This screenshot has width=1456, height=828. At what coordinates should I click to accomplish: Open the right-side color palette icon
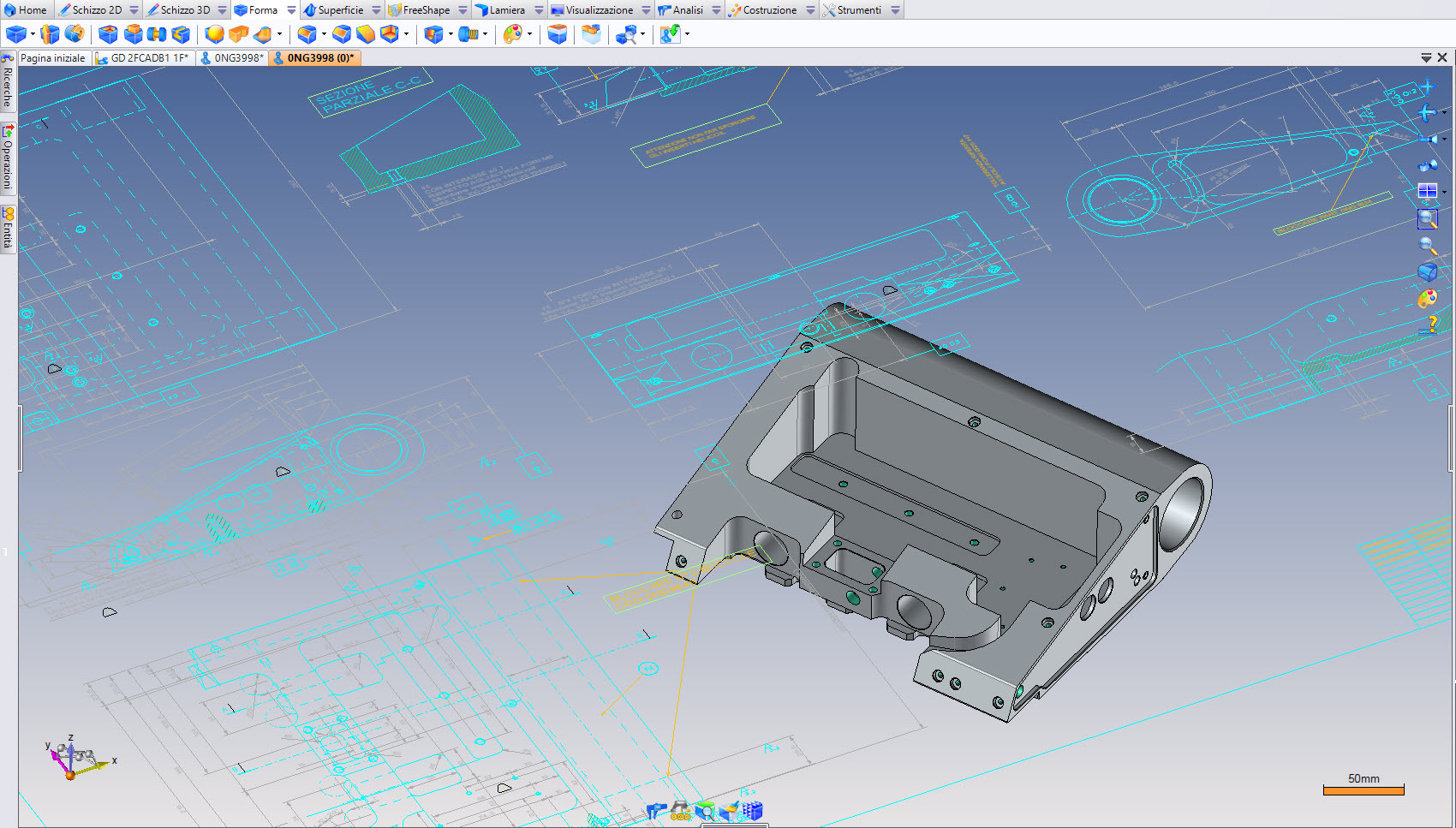pyautogui.click(x=1427, y=299)
